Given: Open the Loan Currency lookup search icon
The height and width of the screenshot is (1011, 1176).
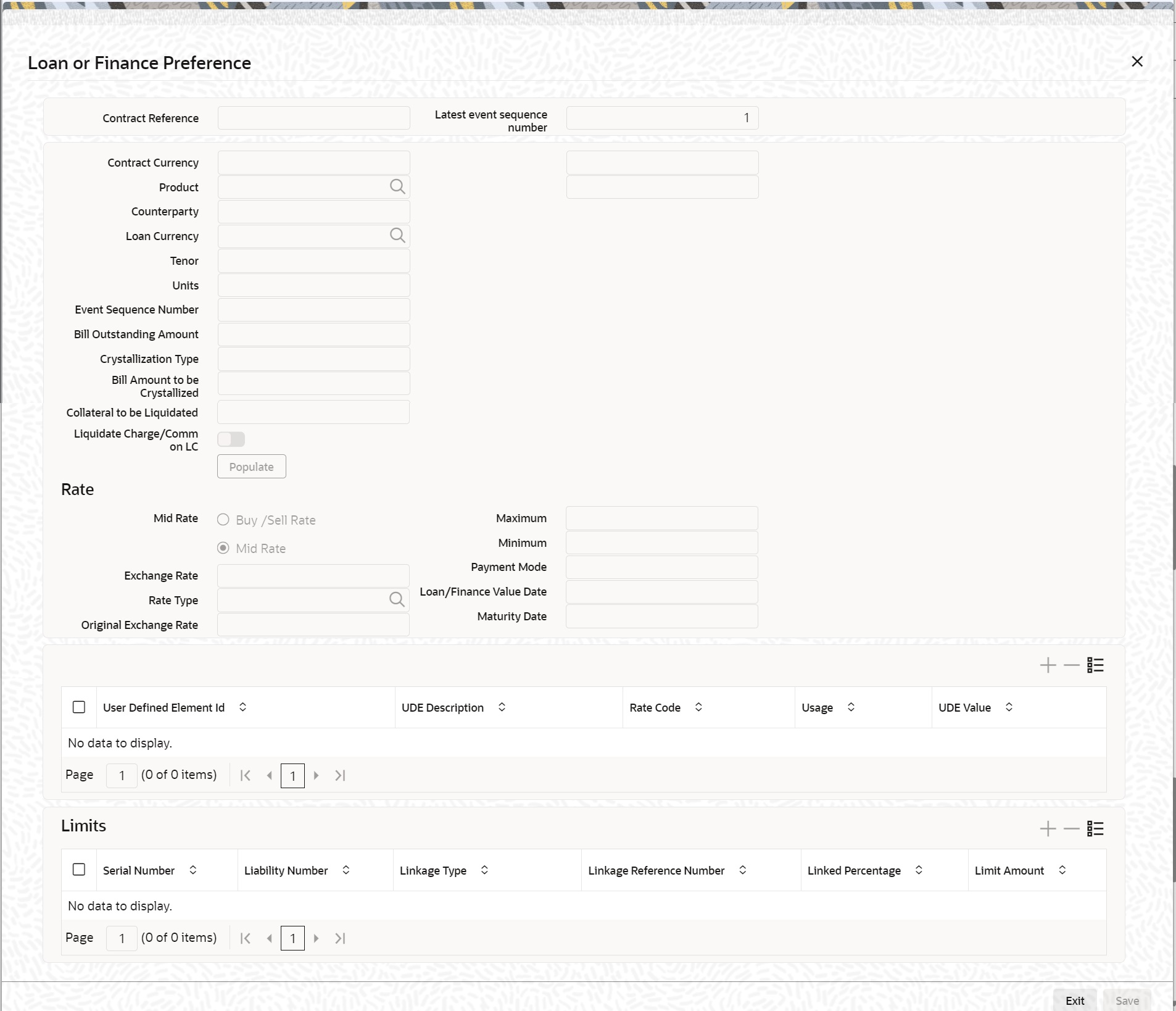Looking at the screenshot, I should [x=397, y=235].
